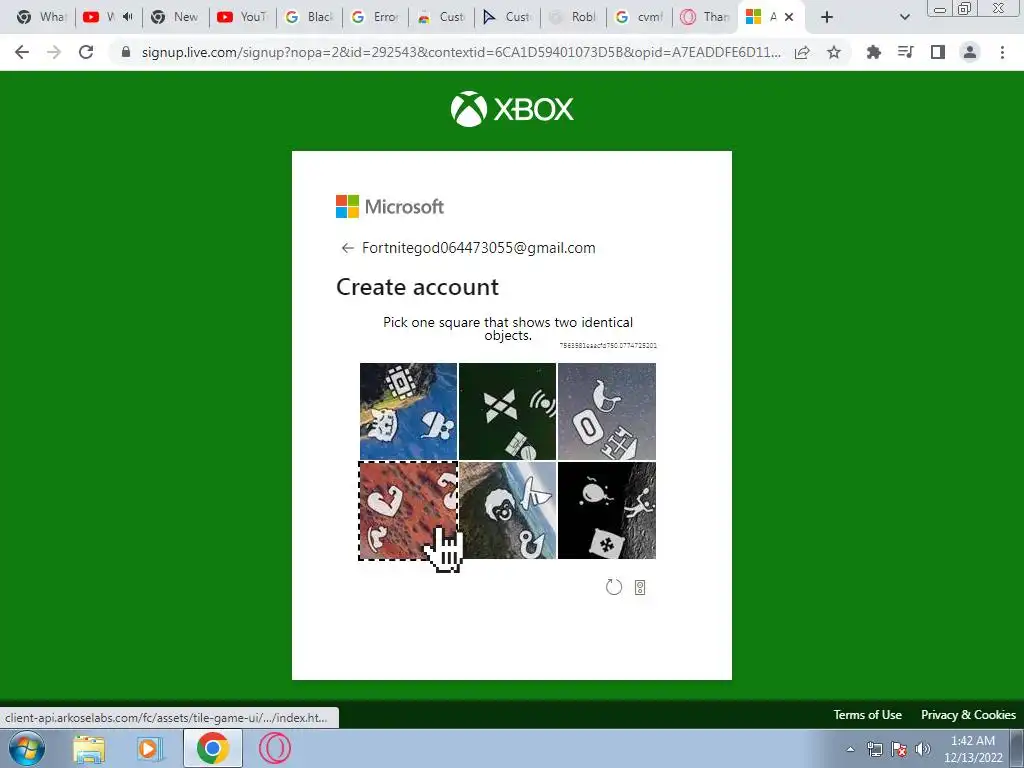Open File Explorer from taskbar

[89, 748]
